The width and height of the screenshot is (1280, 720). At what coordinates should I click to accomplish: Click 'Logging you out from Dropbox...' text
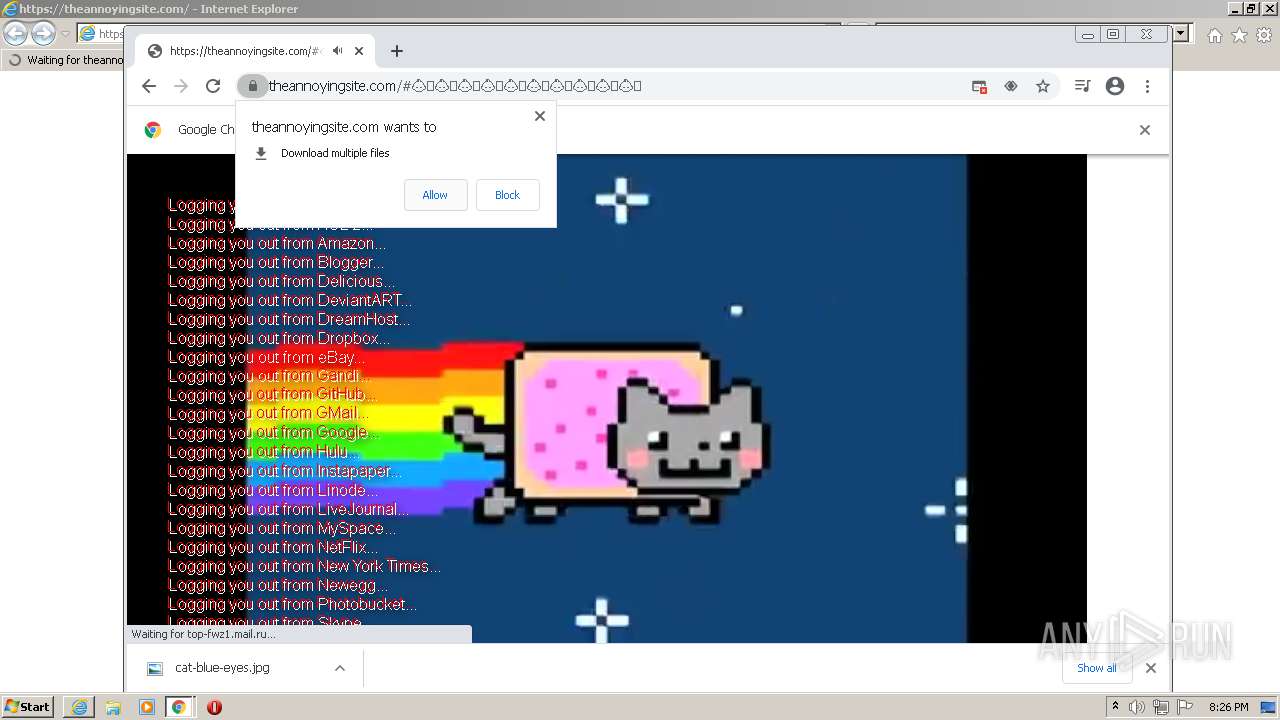coord(279,338)
